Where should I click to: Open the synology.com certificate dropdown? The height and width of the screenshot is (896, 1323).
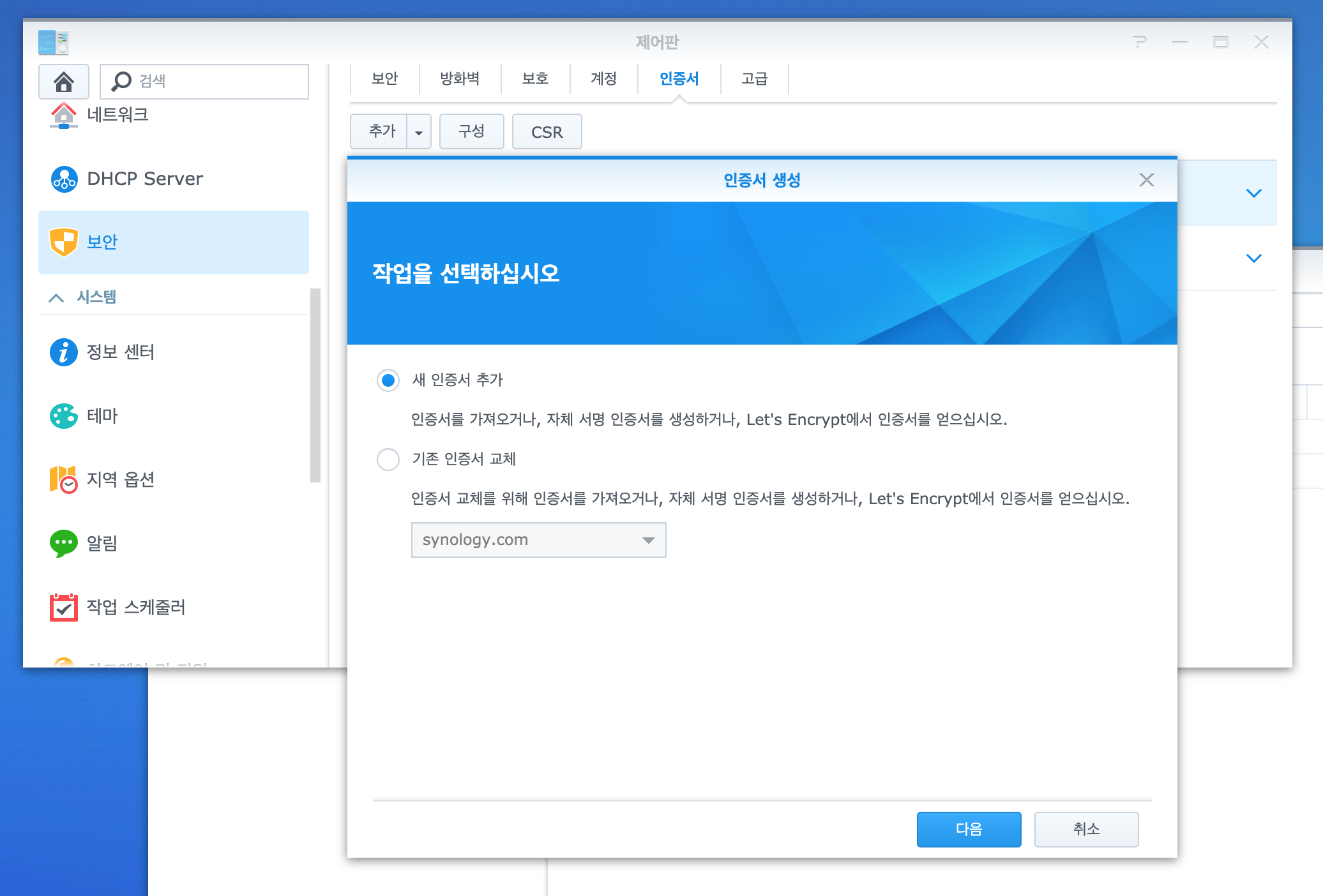[x=538, y=540]
